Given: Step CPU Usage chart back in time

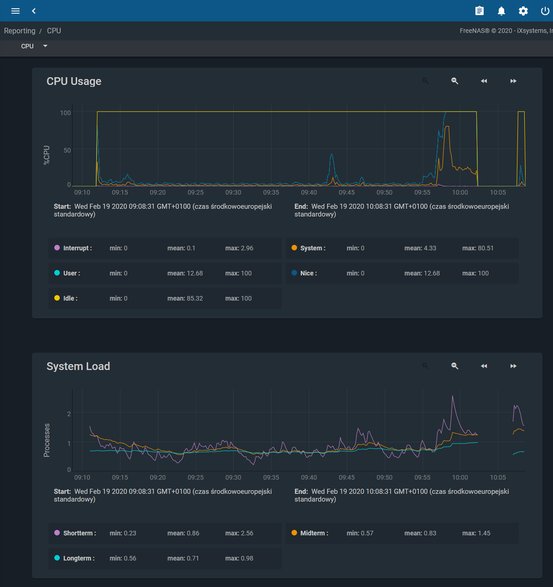Looking at the screenshot, I should (x=484, y=81).
